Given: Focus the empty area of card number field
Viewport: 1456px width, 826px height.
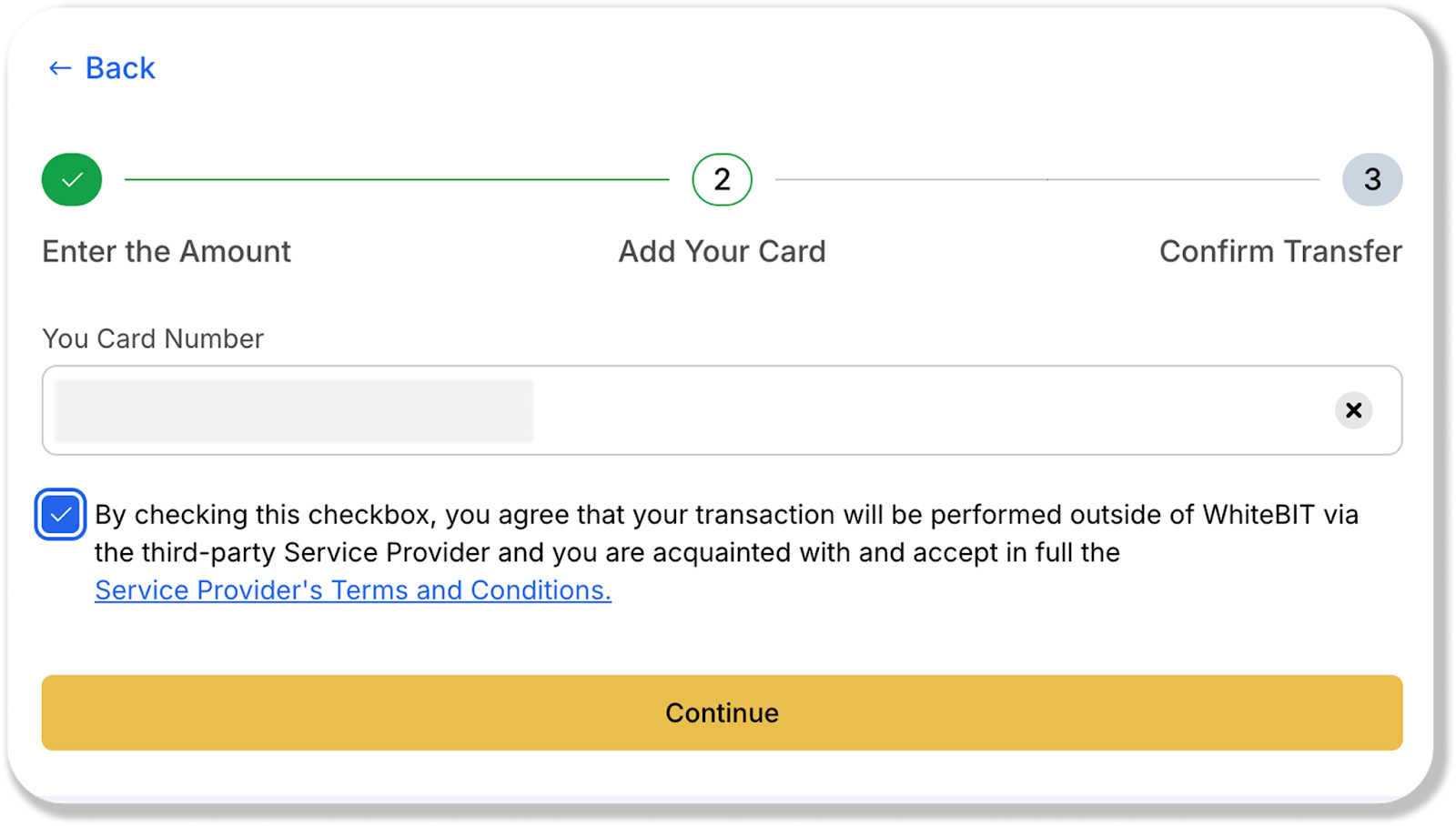Looking at the screenshot, I should (x=910, y=410).
